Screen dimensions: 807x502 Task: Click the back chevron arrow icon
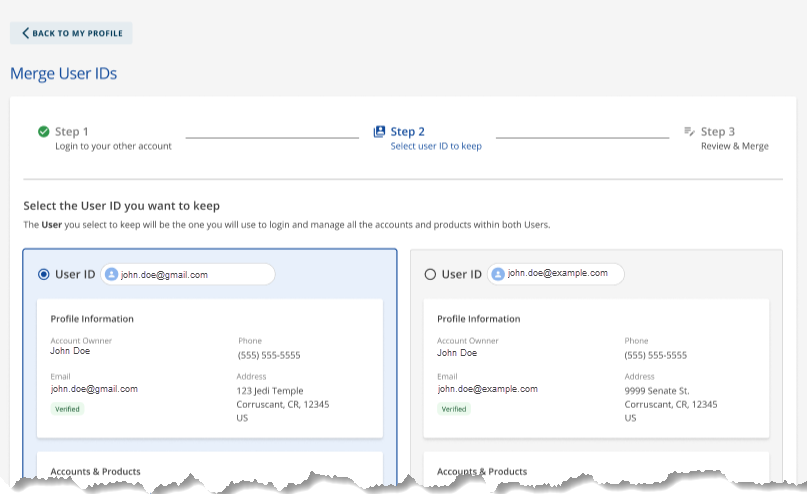click(x=25, y=33)
